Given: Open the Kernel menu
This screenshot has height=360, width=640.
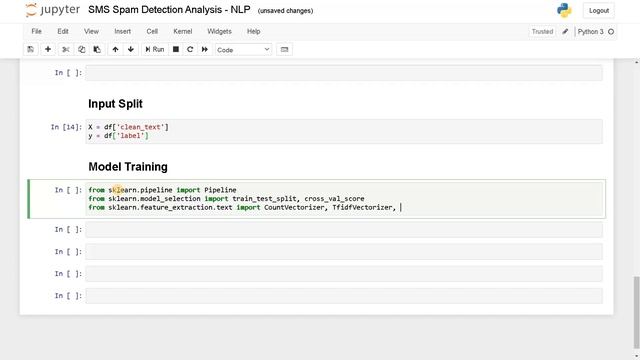Looking at the screenshot, I should [182, 31].
